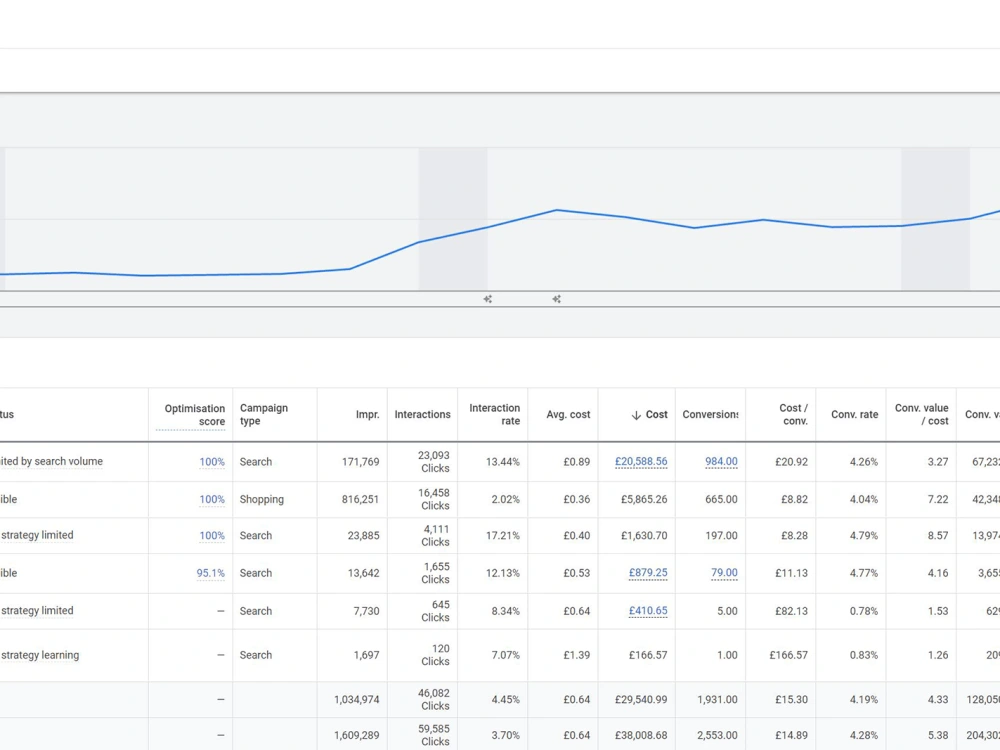
Task: Open the £879.25 cost link
Action: point(648,573)
